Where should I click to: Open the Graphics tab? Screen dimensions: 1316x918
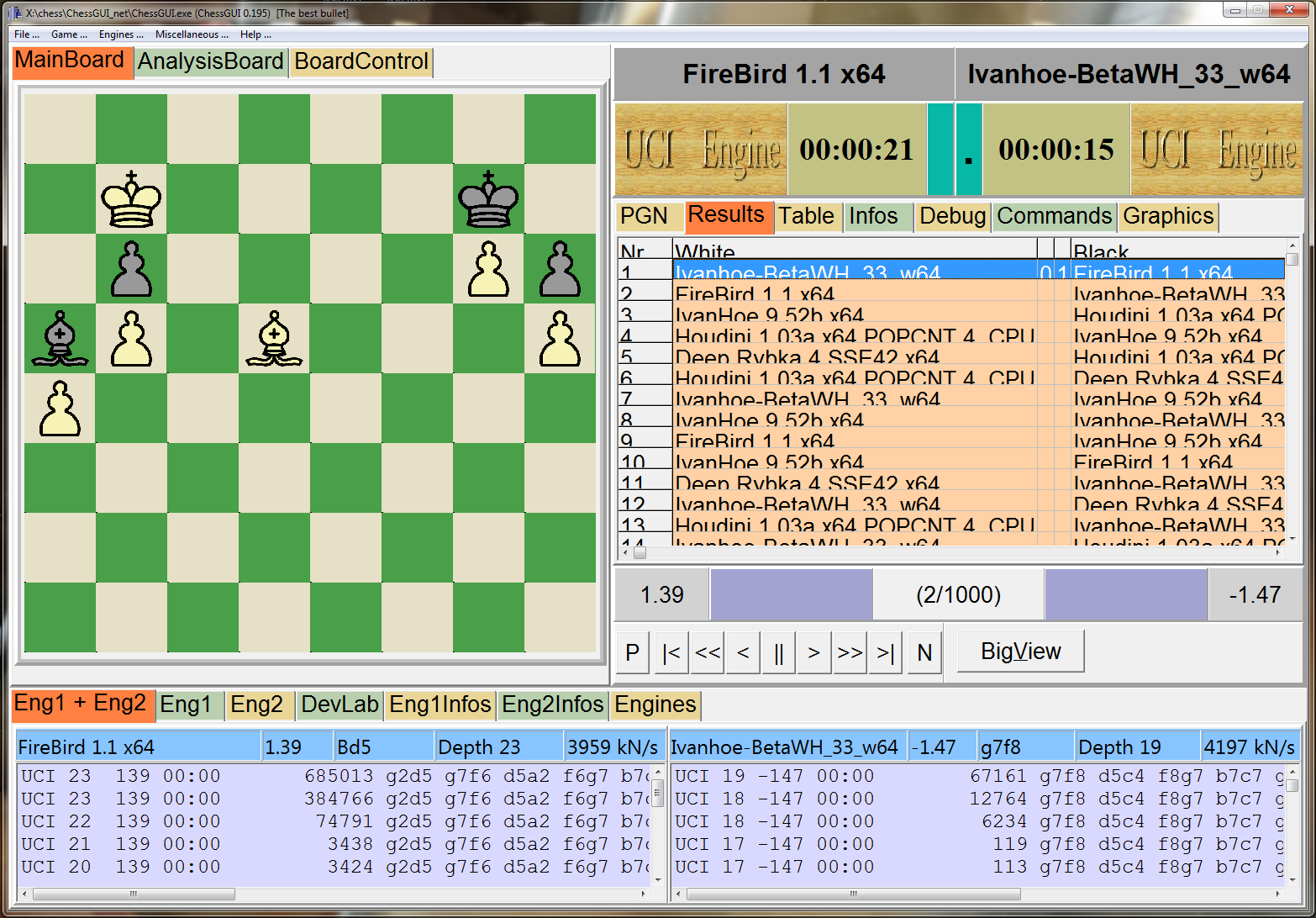tap(1168, 217)
